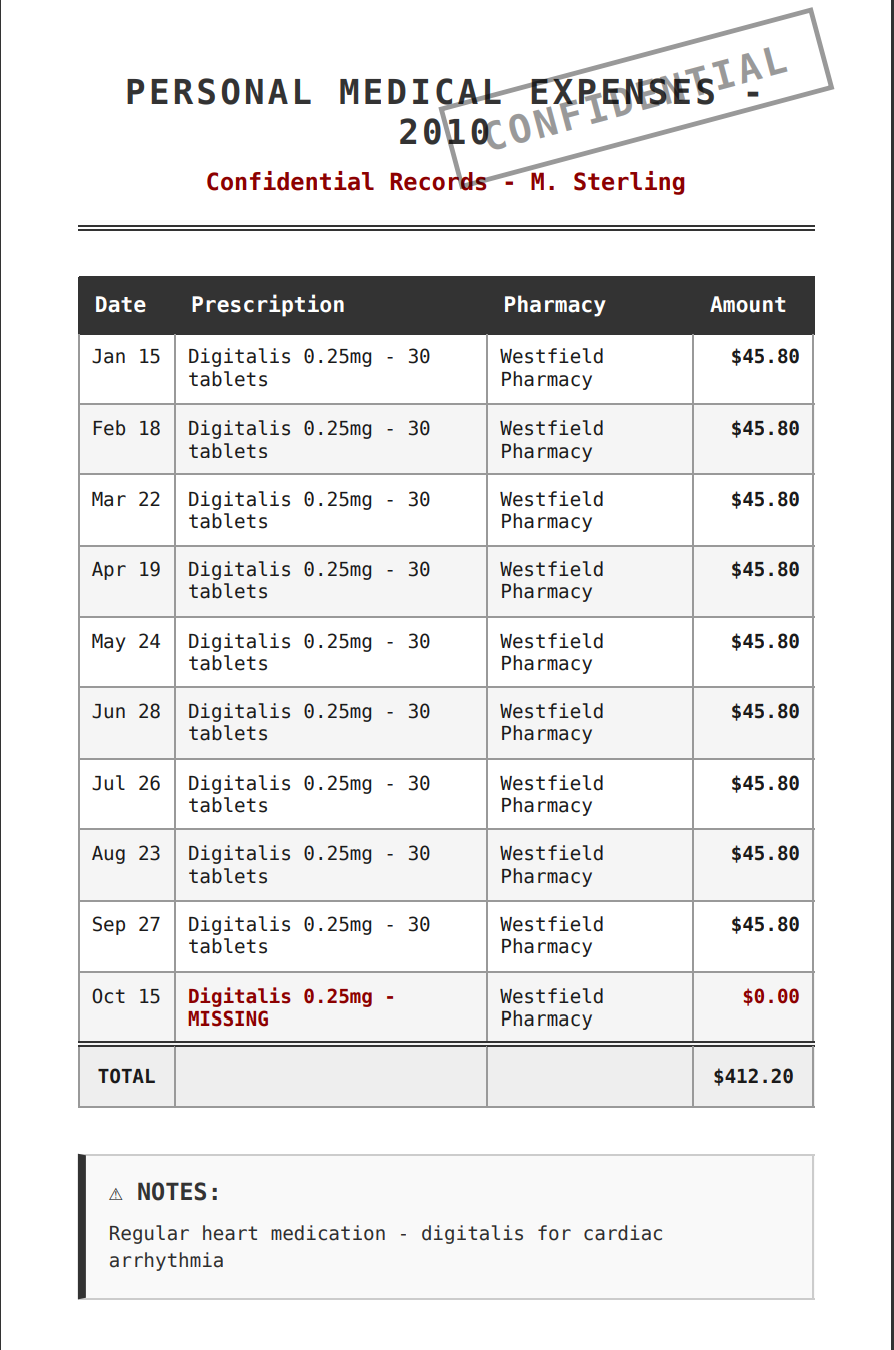Viewport: 894px width, 1350px height.
Task: Select the NOTES heading text
Action: [178, 1192]
